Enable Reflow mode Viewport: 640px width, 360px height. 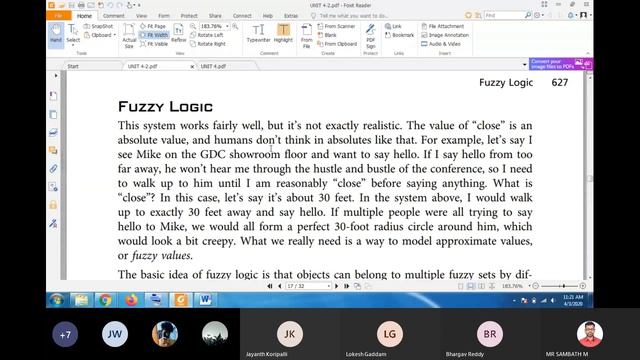pyautogui.click(x=178, y=33)
